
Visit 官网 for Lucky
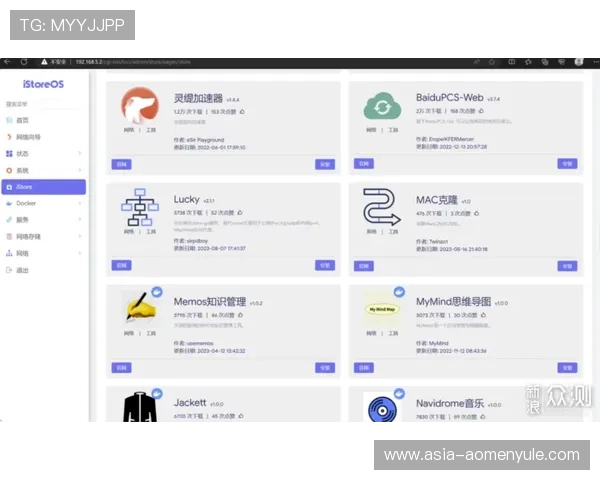(122, 265)
